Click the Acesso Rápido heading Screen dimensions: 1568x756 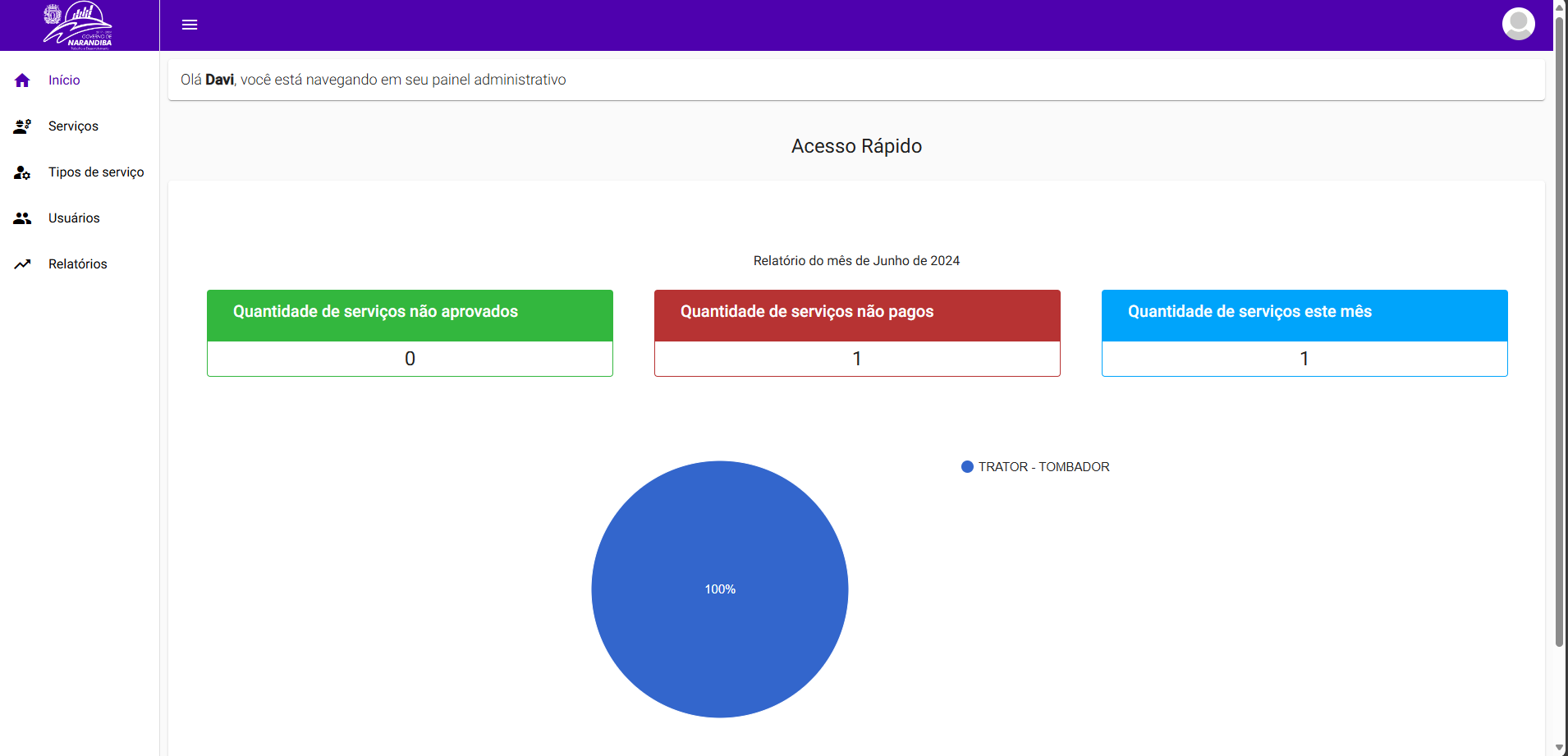click(x=856, y=146)
